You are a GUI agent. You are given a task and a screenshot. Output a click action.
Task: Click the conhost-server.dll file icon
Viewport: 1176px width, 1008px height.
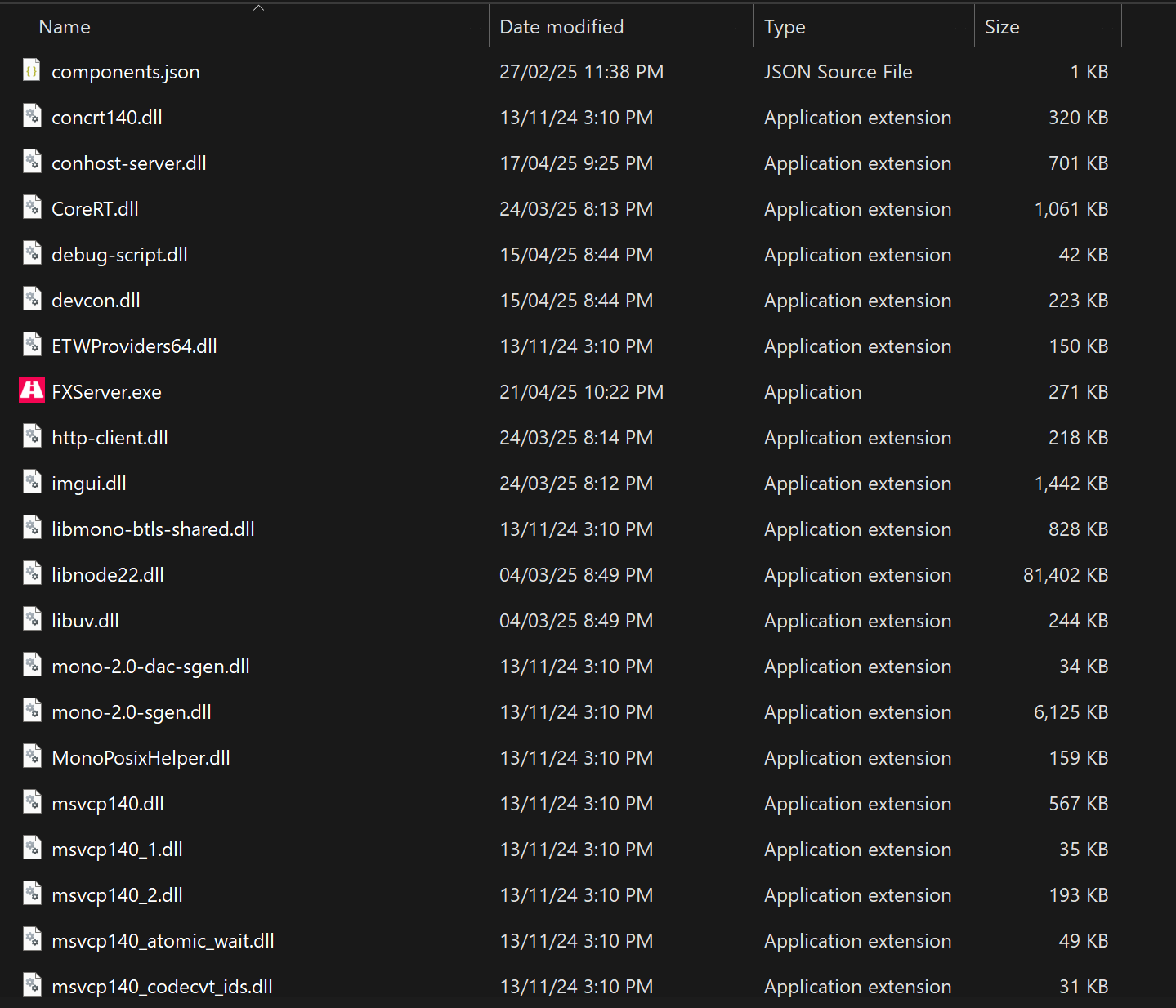[32, 163]
